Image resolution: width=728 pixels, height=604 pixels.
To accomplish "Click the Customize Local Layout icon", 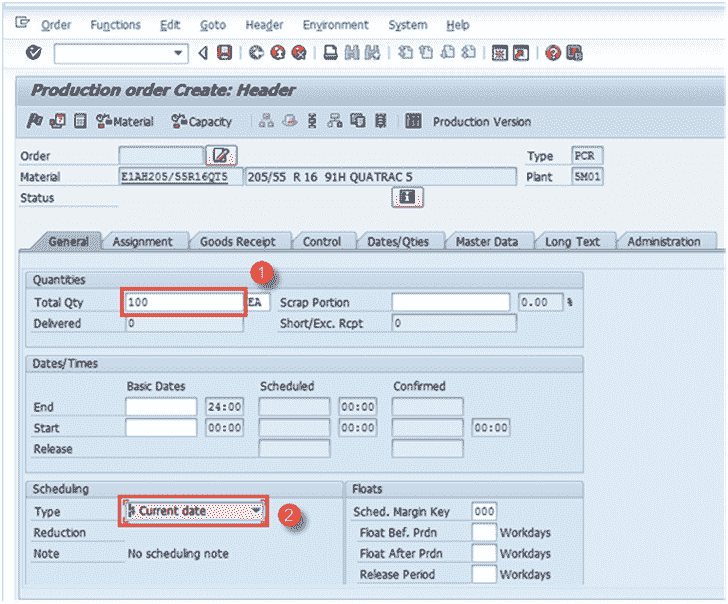I will (x=574, y=53).
